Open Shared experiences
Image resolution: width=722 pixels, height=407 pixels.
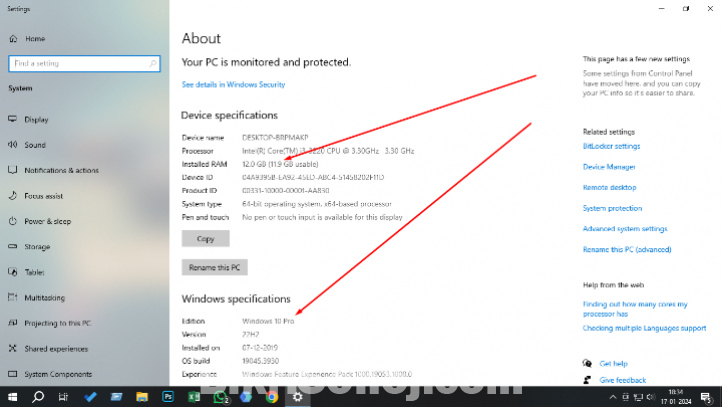[56, 349]
